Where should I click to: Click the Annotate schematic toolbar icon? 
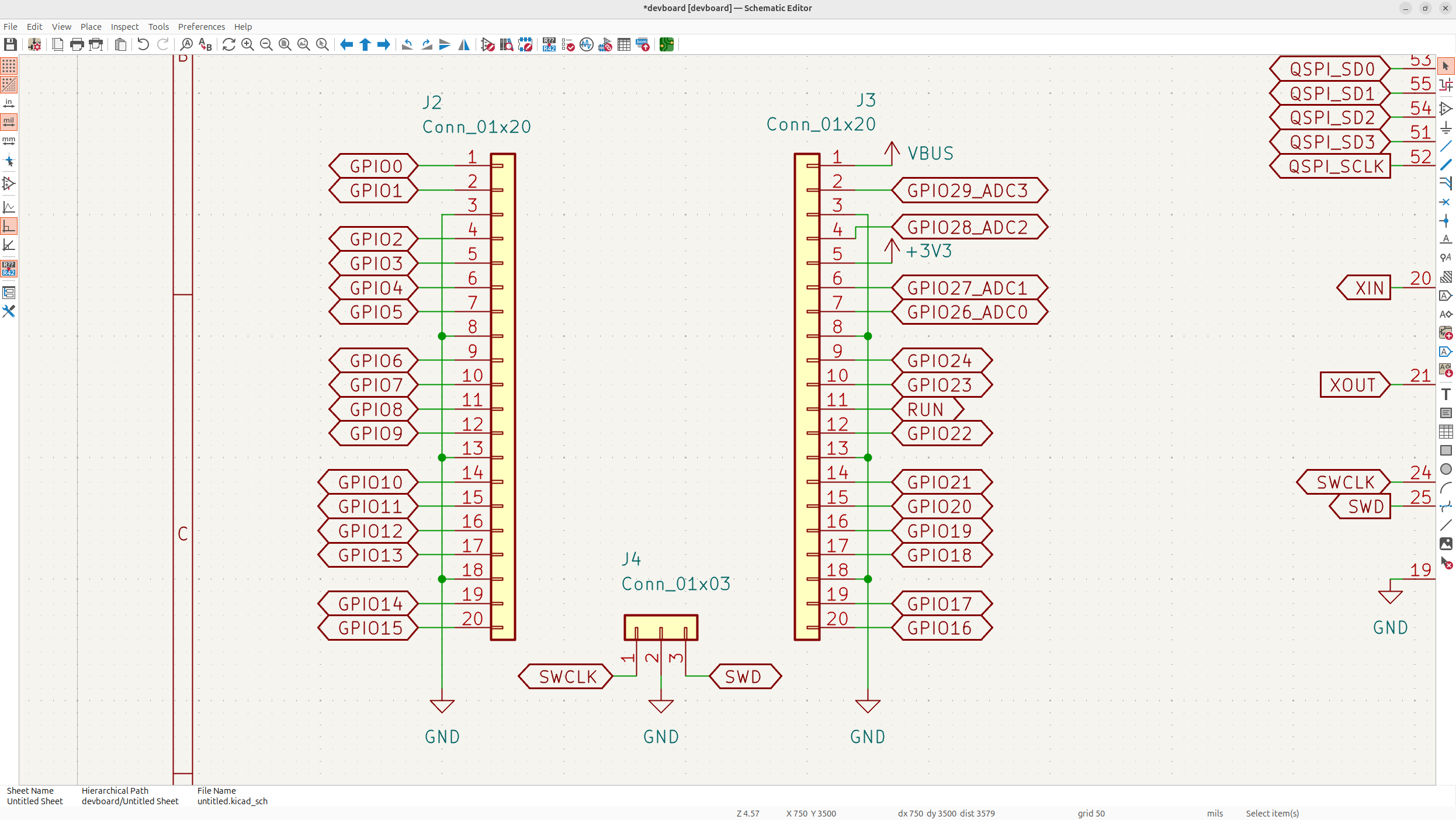click(x=549, y=44)
